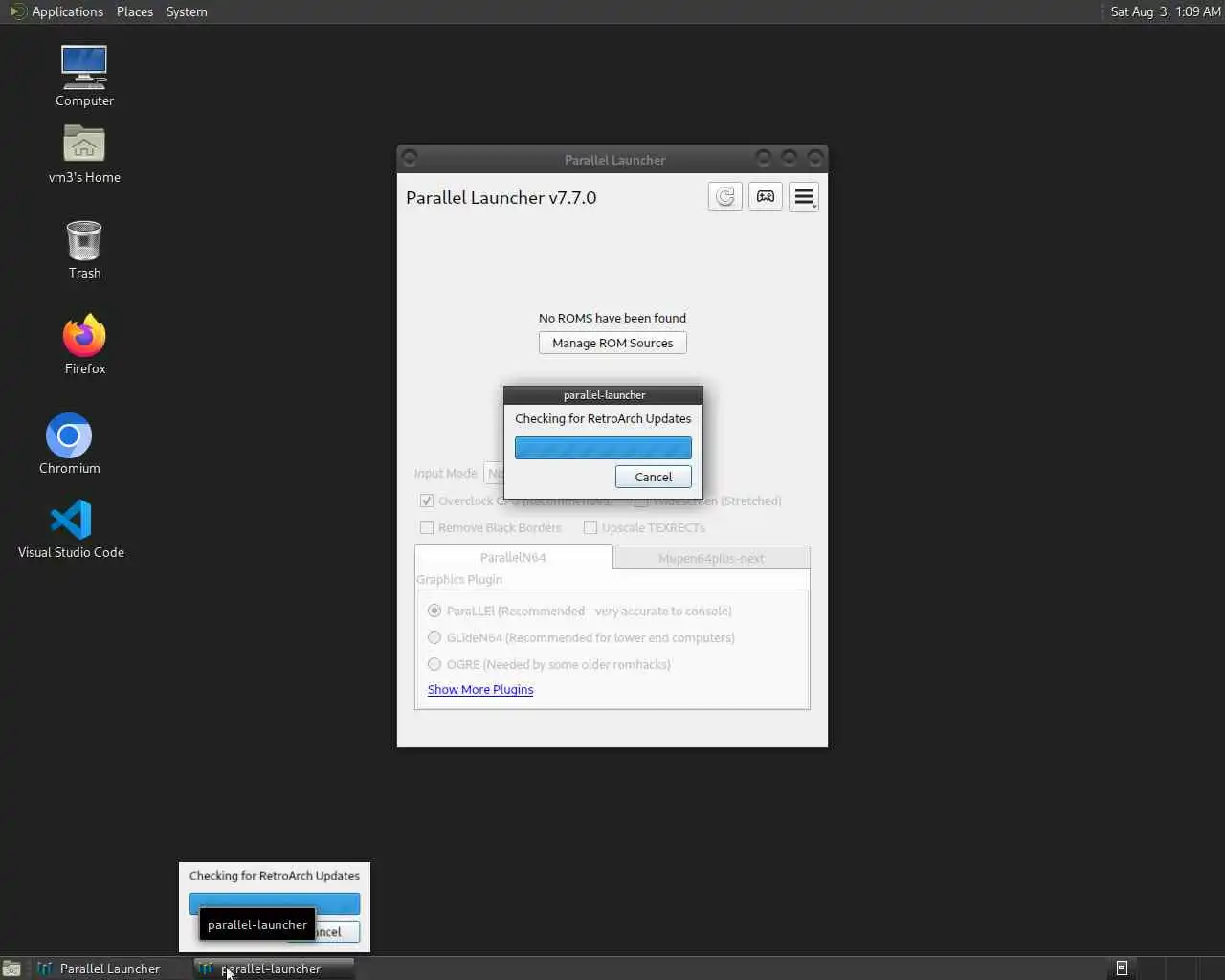Click 'No ROMS have been found' text
Viewport: 1225px width, 980px height.
tap(612, 318)
